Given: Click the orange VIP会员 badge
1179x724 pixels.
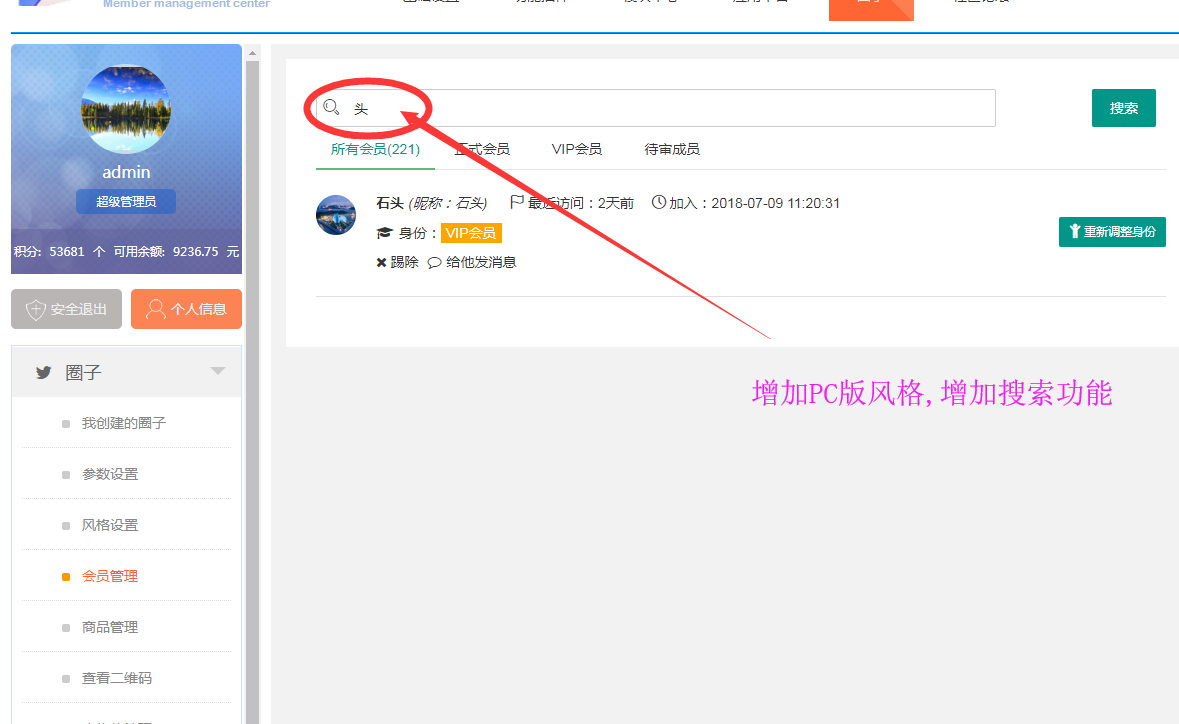Looking at the screenshot, I should click(471, 233).
